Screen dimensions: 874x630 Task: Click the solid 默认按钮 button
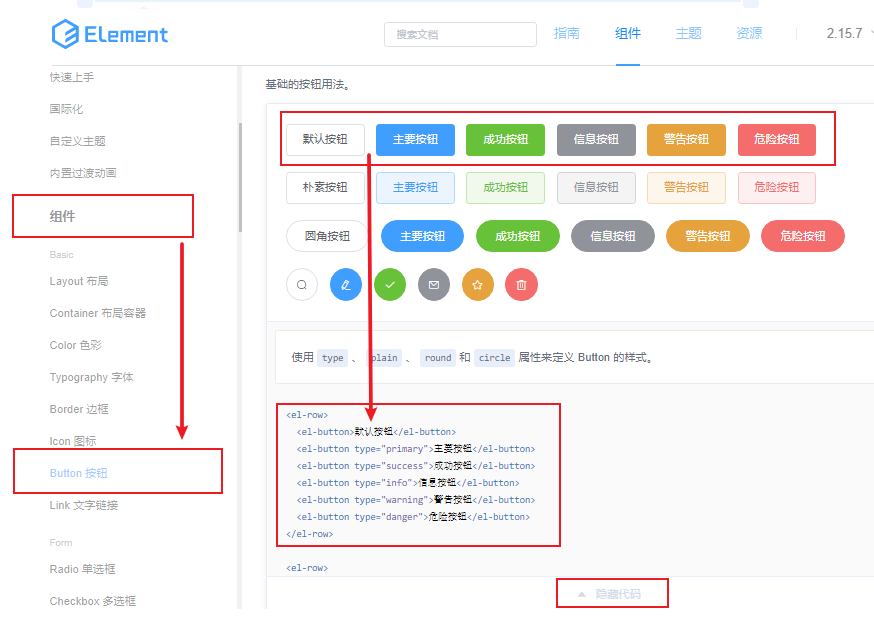tap(326, 139)
